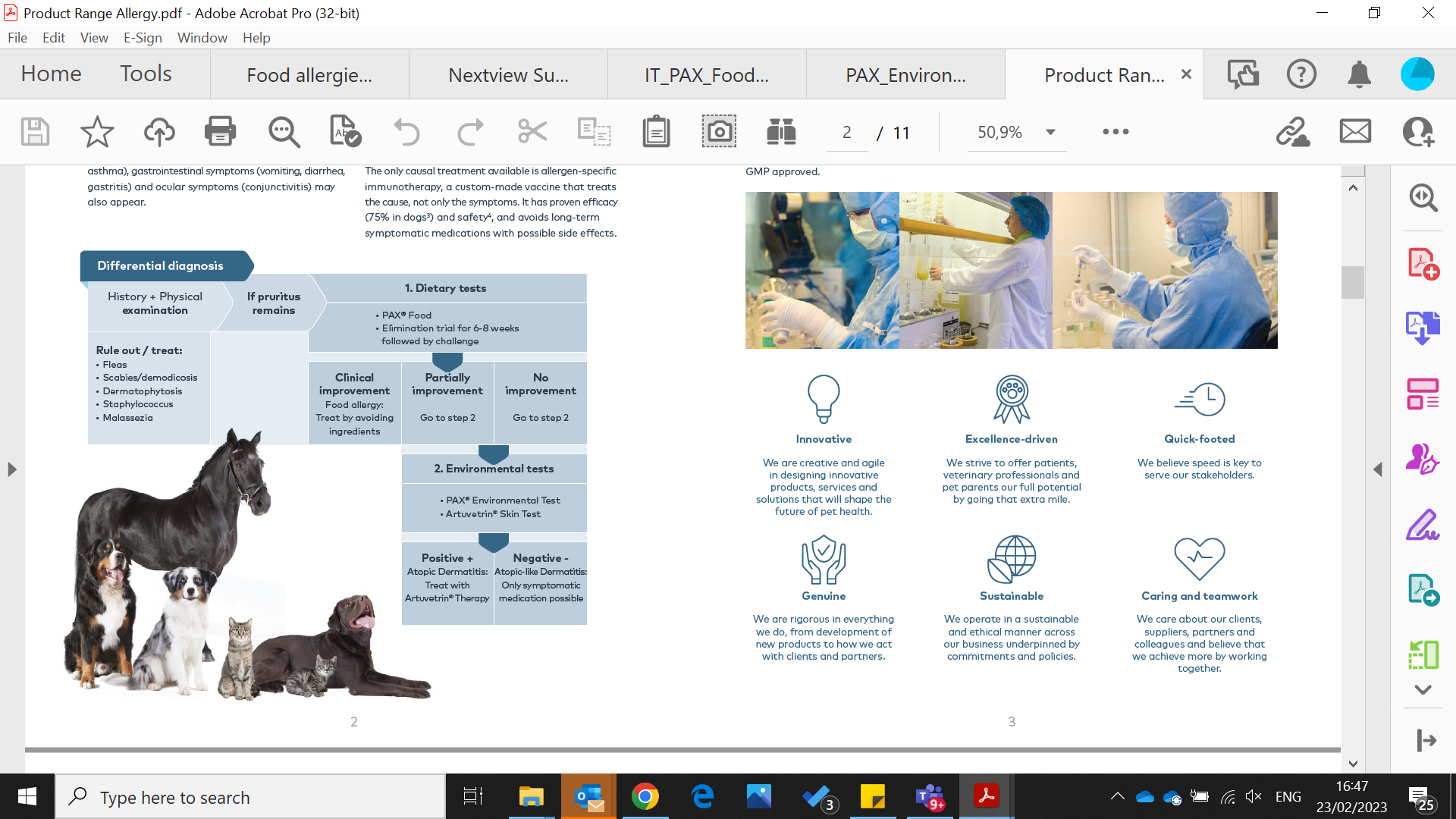Click the Save file icon
The height and width of the screenshot is (819, 1456).
[x=35, y=132]
